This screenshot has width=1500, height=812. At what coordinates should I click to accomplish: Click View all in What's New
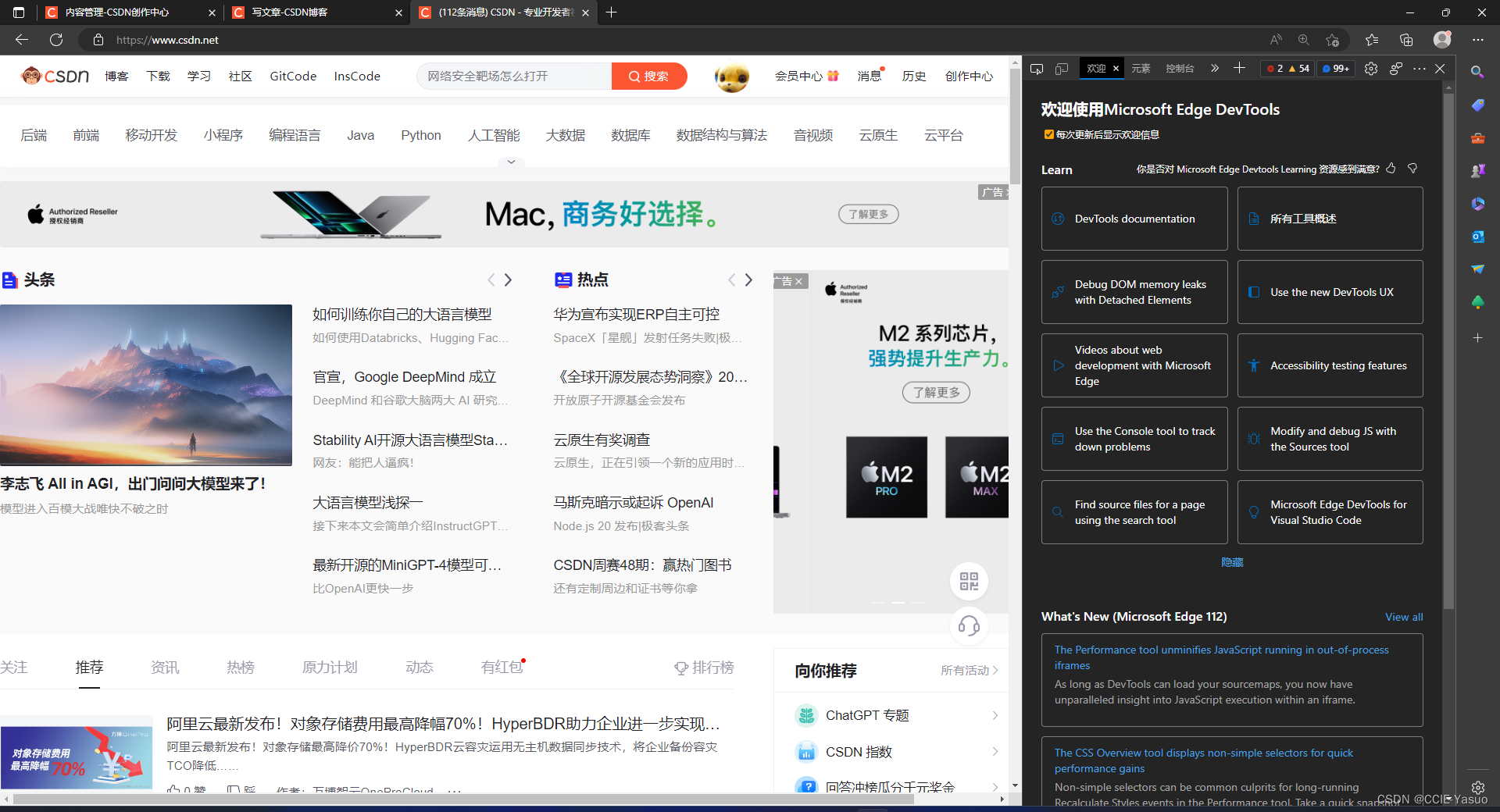(1404, 617)
